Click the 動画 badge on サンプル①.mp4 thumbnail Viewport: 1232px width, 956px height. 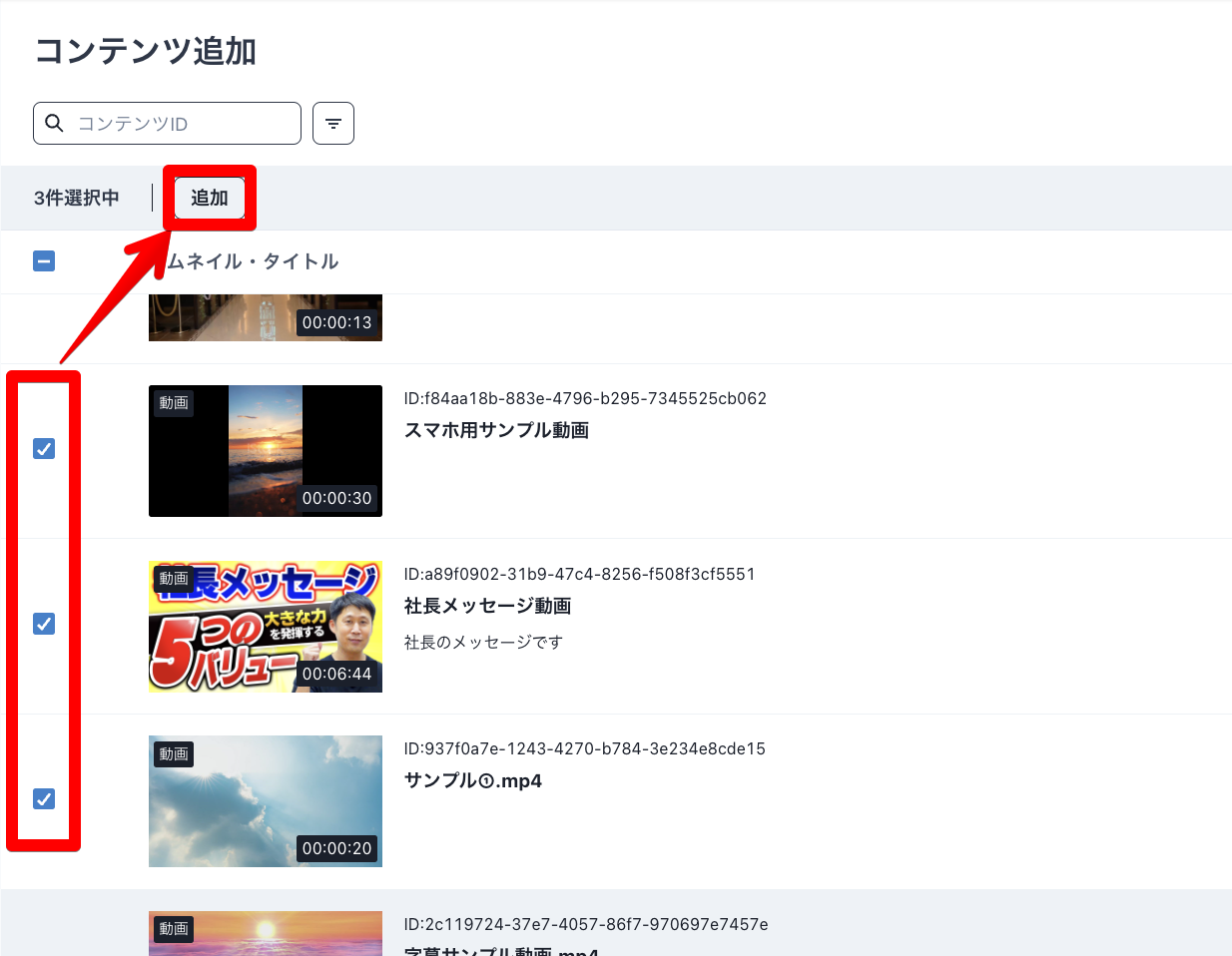coord(173,754)
